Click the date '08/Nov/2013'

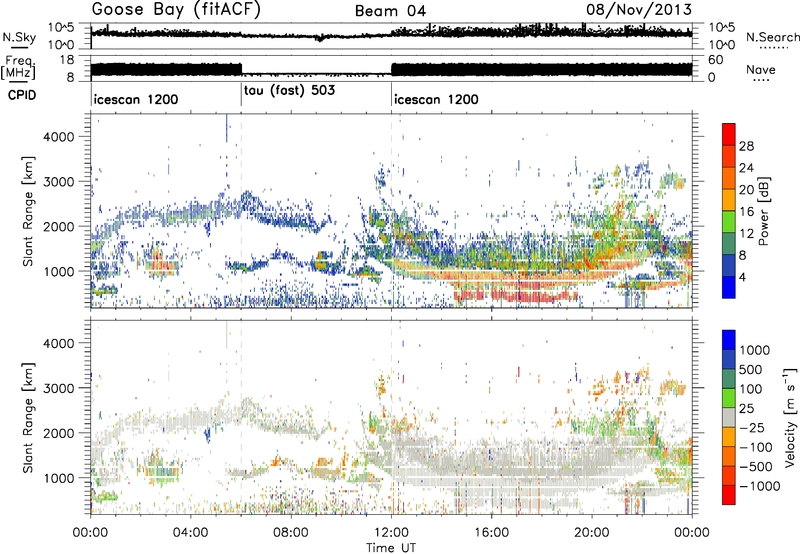(639, 10)
